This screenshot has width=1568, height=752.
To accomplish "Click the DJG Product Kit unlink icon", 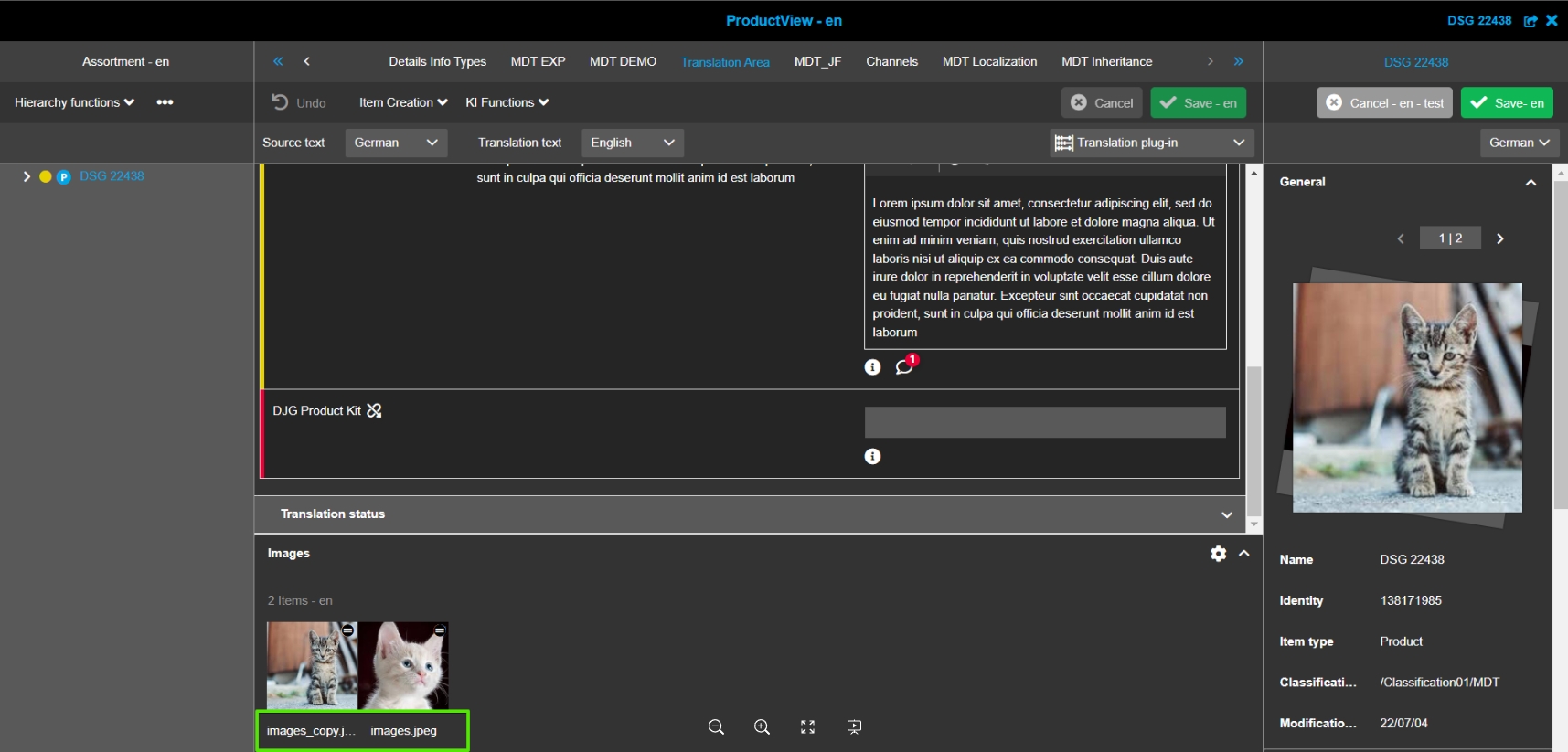I will pyautogui.click(x=374, y=411).
